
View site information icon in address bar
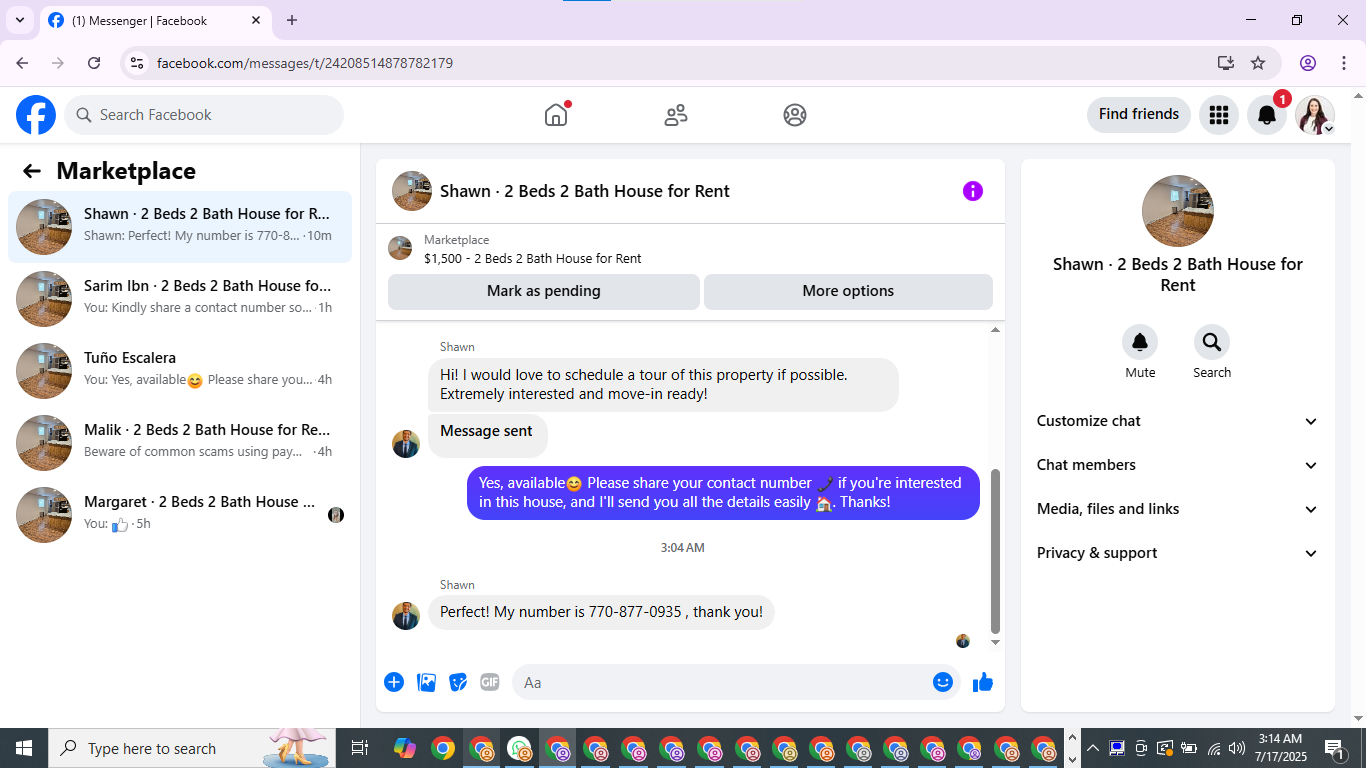click(x=137, y=63)
